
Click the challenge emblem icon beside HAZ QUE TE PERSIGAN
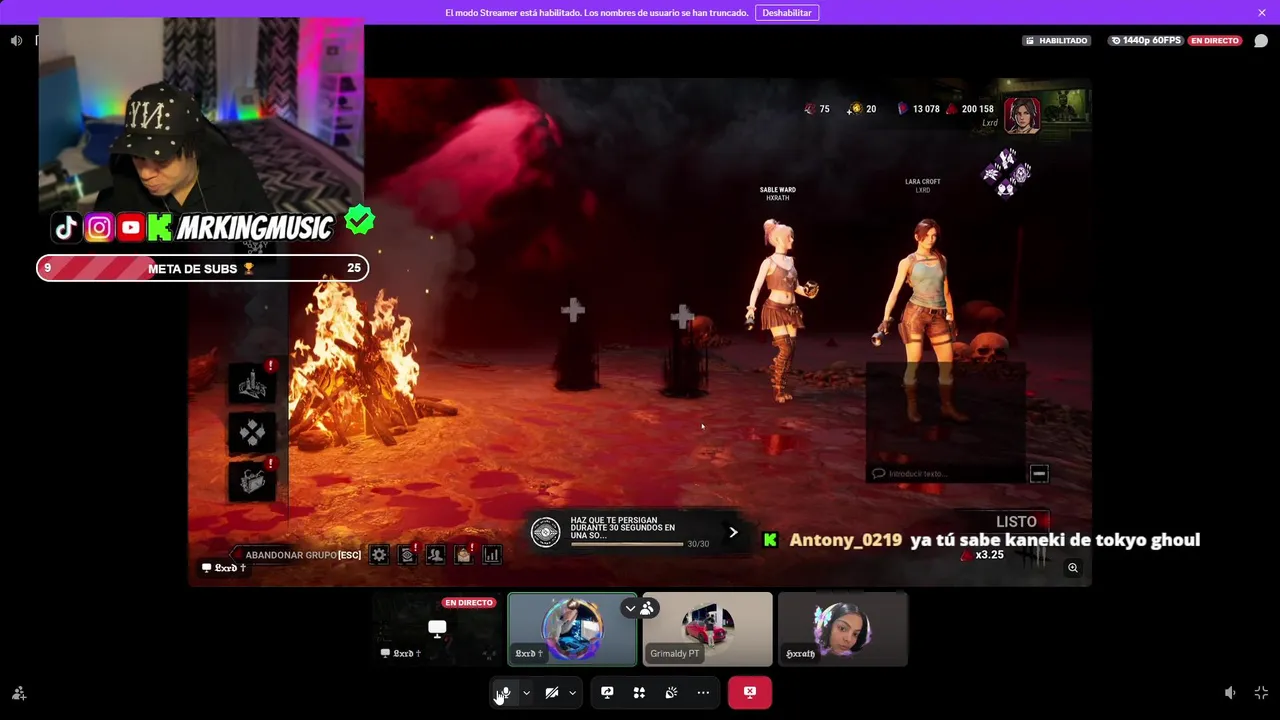(545, 532)
